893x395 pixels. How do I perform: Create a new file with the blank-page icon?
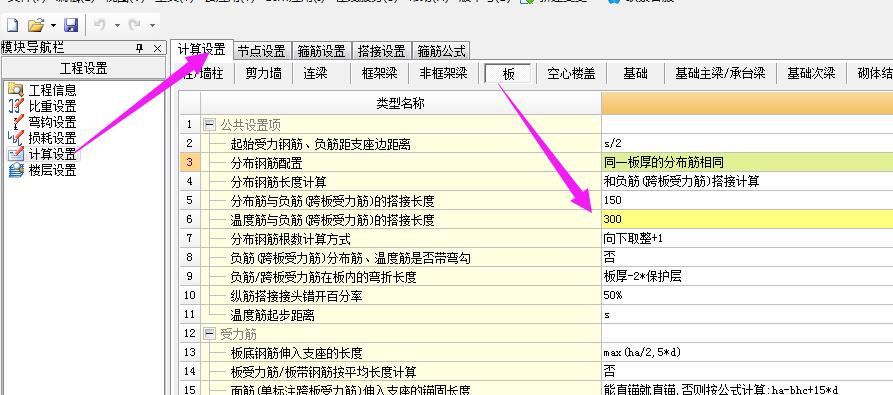[x=13, y=25]
